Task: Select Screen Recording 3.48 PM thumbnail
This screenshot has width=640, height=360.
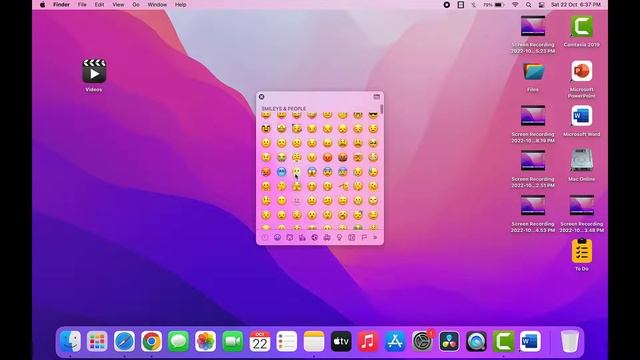Action: [x=582, y=205]
